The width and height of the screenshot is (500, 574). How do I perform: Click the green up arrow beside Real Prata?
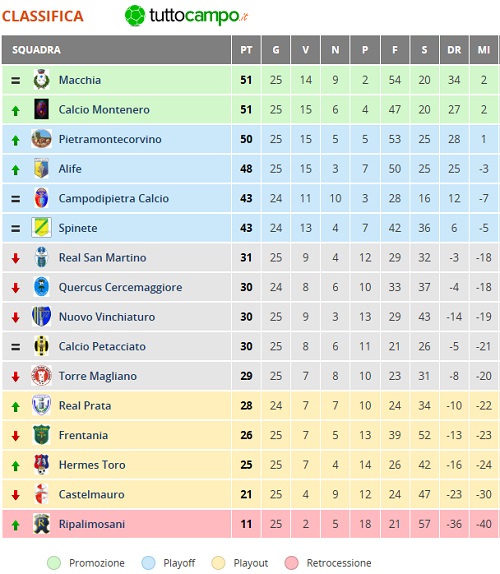pos(15,406)
